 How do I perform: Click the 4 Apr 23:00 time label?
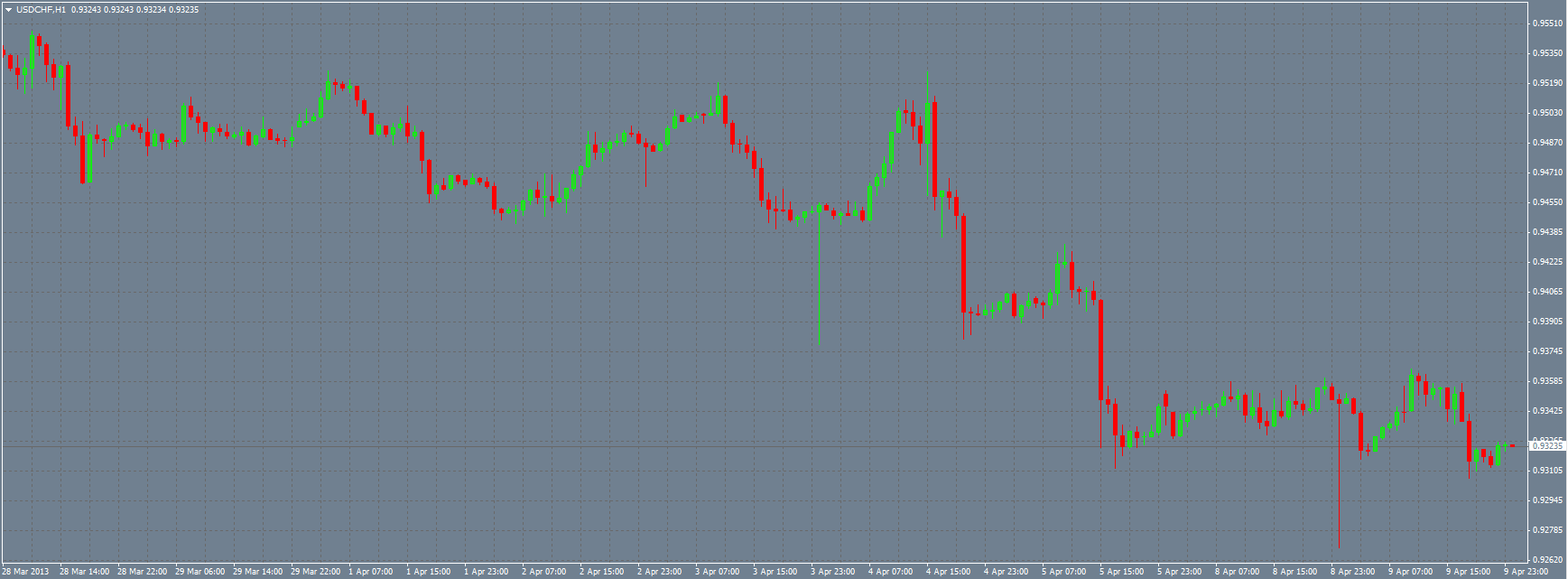(1007, 572)
